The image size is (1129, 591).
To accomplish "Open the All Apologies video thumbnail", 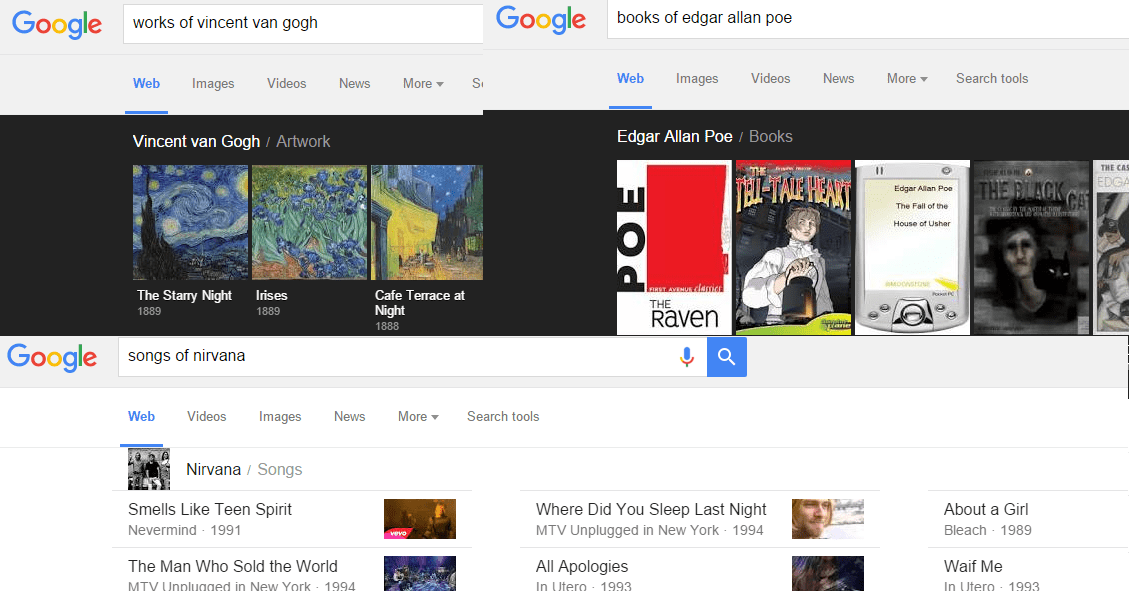I will tap(827, 574).
